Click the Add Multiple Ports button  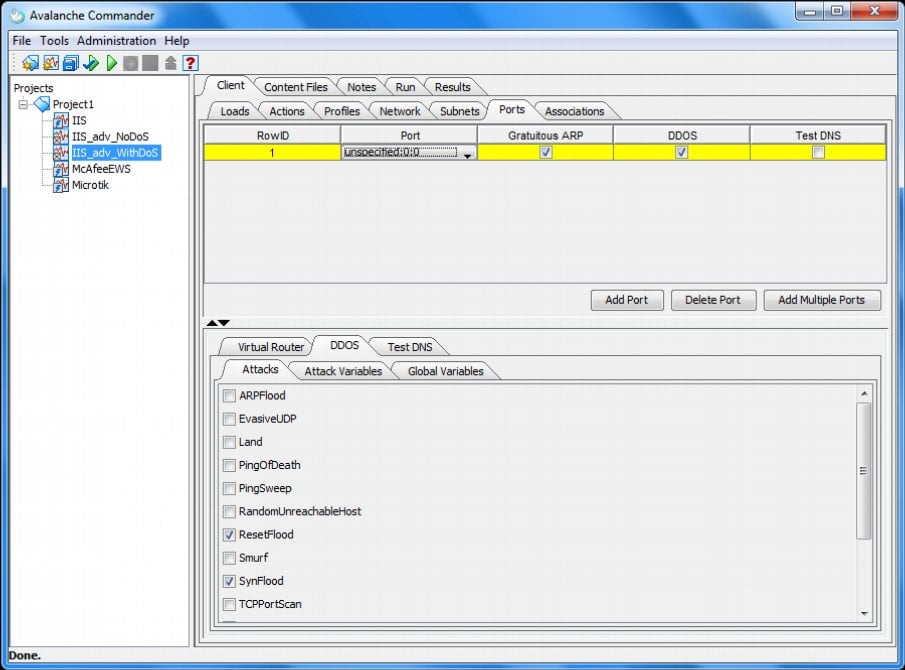pos(821,300)
